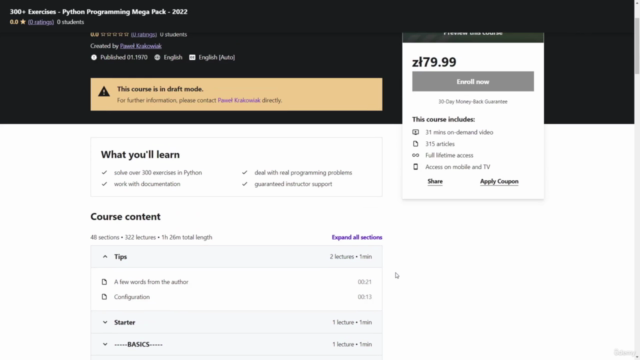
Task: Open the Tips section header
Action: tap(236, 257)
